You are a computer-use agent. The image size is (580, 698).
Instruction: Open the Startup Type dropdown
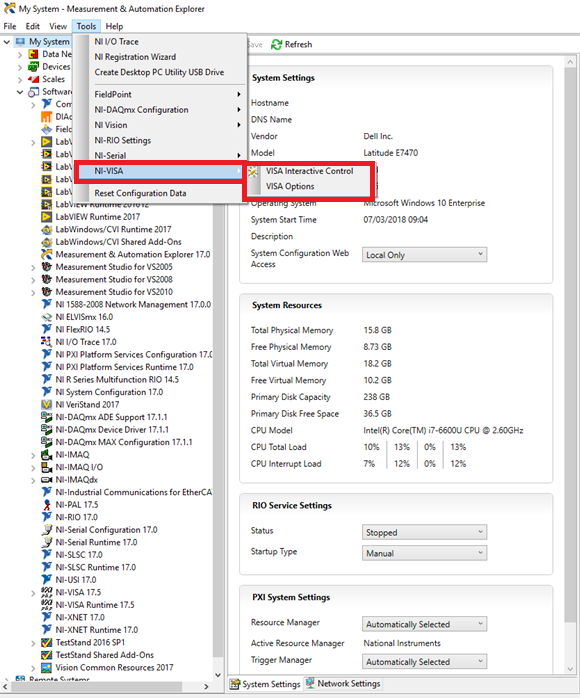pyautogui.click(x=424, y=553)
